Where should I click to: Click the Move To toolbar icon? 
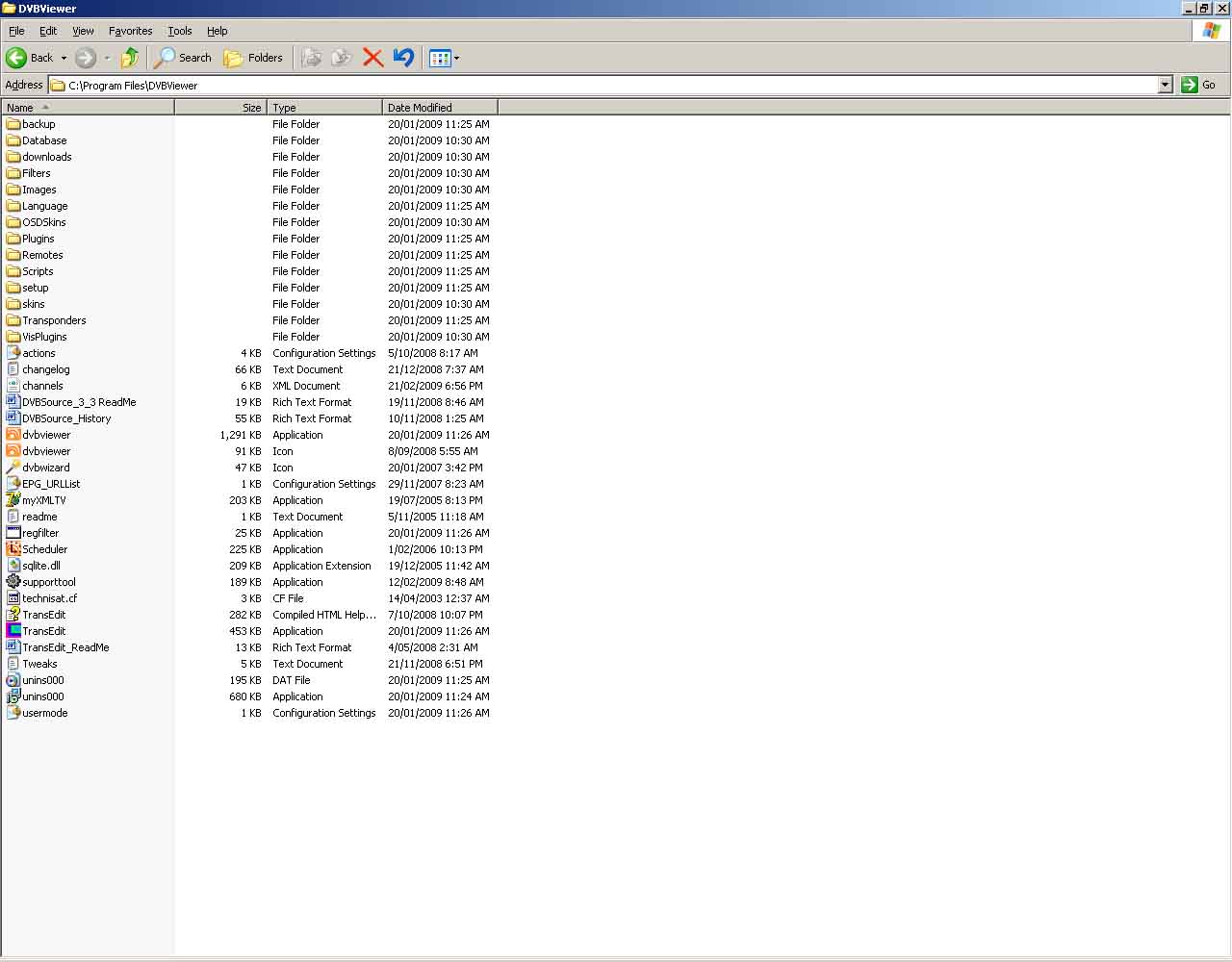[311, 58]
